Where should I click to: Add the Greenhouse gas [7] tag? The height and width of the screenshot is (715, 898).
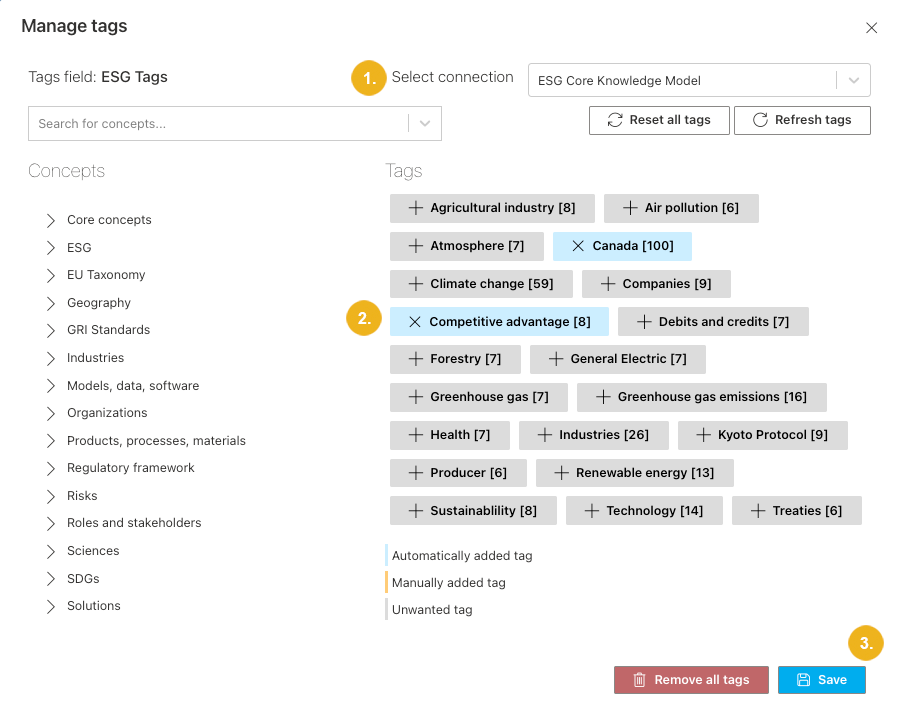[416, 396]
